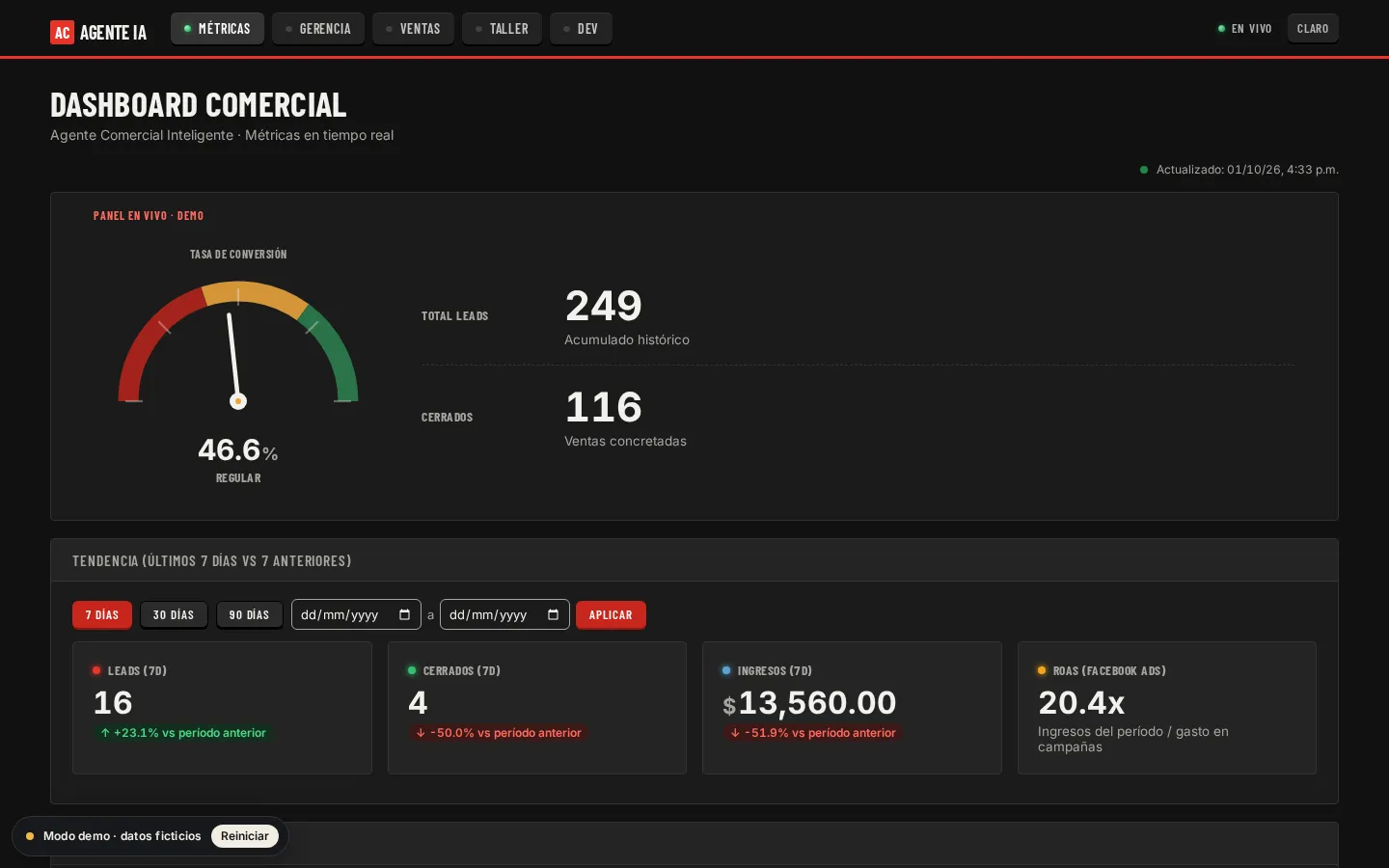The height and width of the screenshot is (868, 1389).
Task: Click the 249 total leads value
Action: [x=604, y=306]
